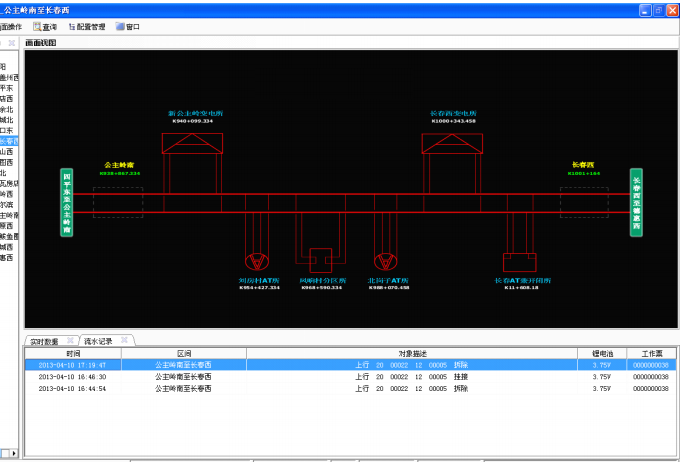682x462 pixels.
Task: Click the 锂电池 column header
Action: click(601, 353)
